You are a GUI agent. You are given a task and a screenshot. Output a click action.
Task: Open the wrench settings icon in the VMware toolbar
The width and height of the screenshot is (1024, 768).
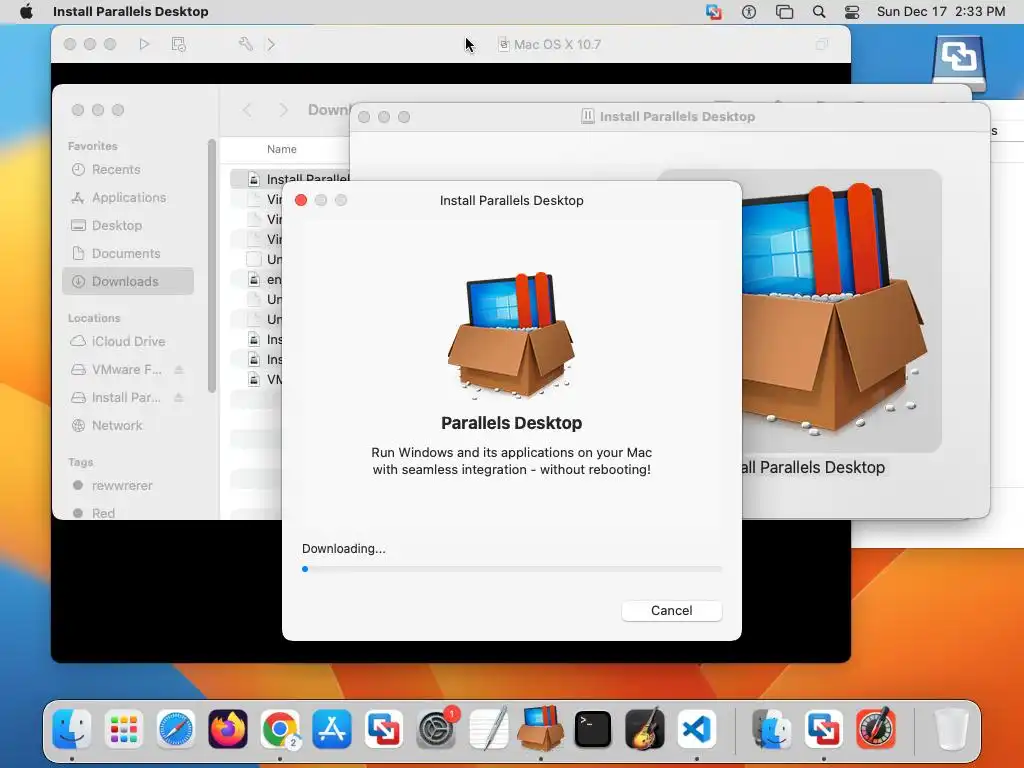point(246,44)
